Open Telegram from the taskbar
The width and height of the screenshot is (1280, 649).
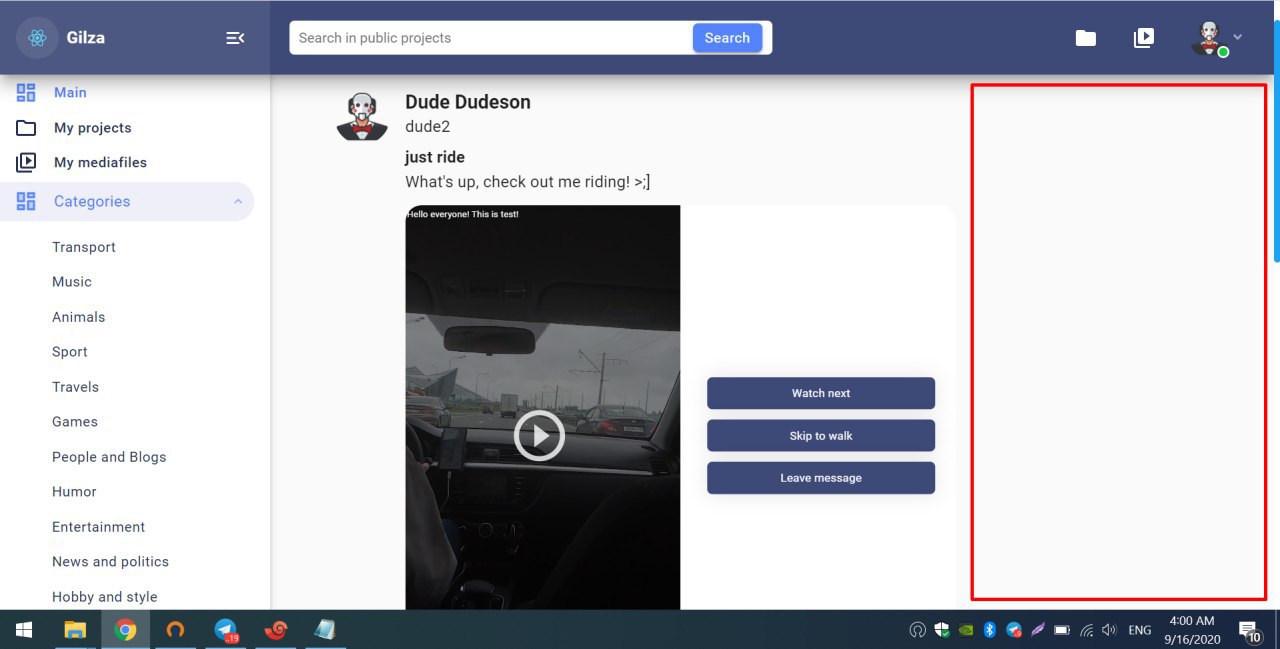coord(226,630)
